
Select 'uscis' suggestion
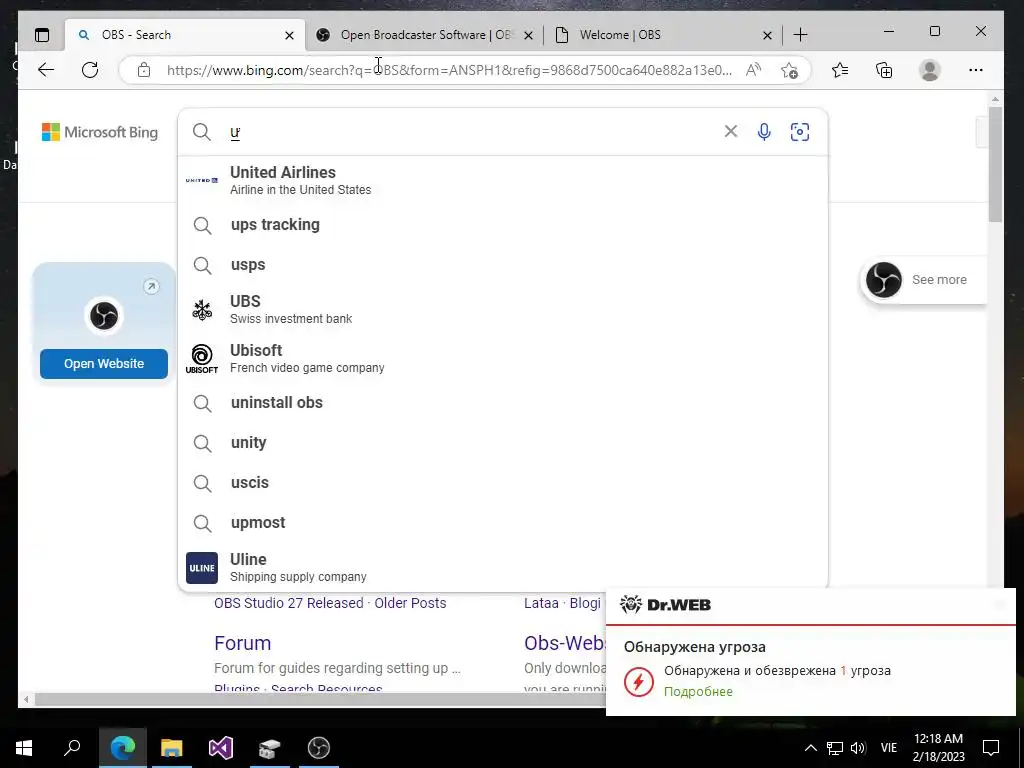(x=503, y=483)
